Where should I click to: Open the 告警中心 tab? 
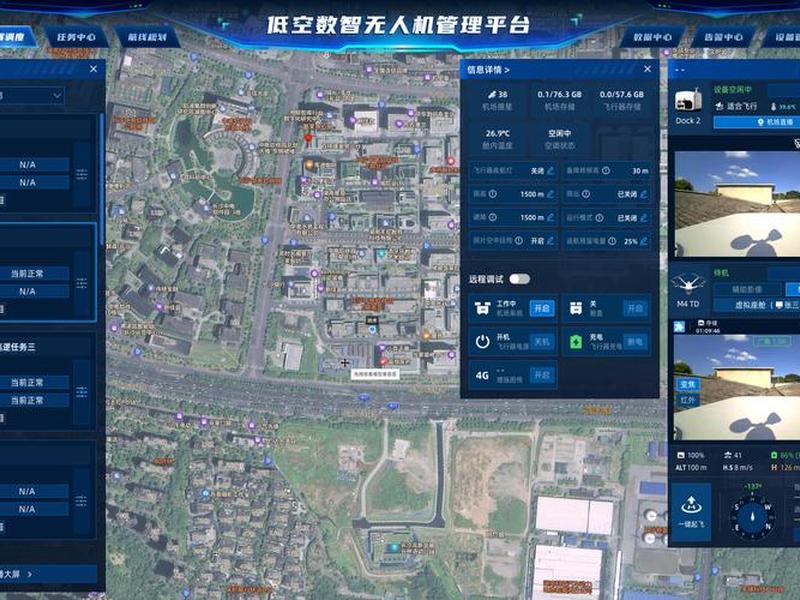coord(723,37)
